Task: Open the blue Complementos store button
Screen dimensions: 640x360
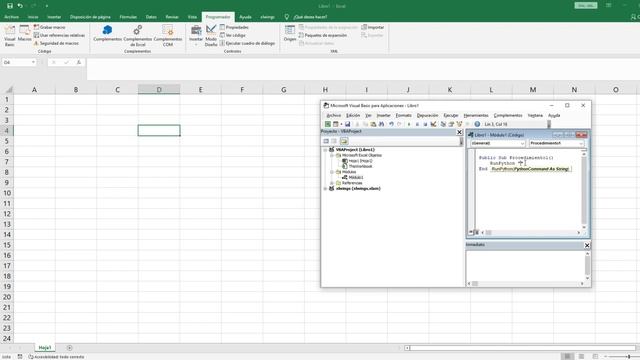Action: [107, 33]
